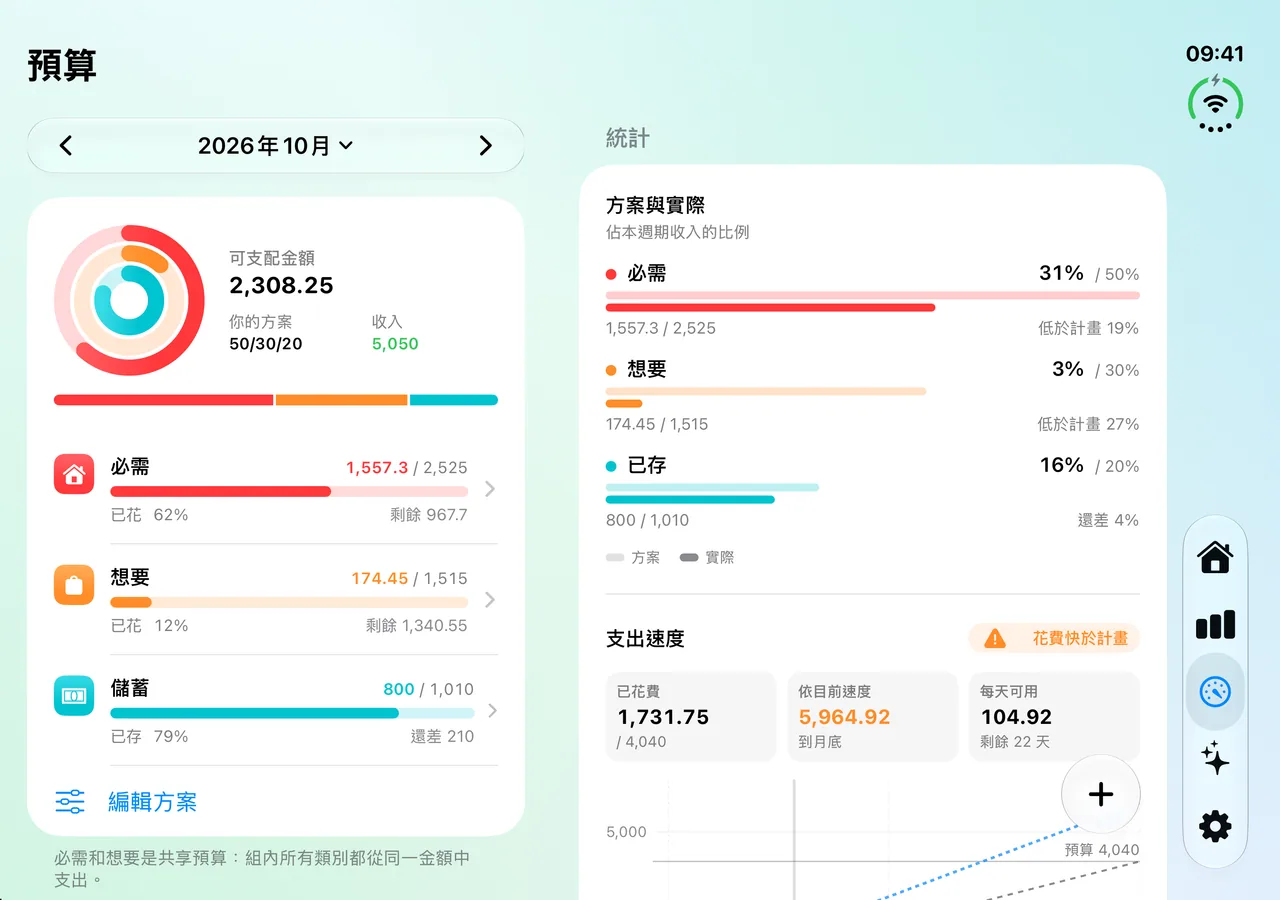Click the Wi-Fi status indicator
Screen dimensions: 1280x900
coord(1215,103)
